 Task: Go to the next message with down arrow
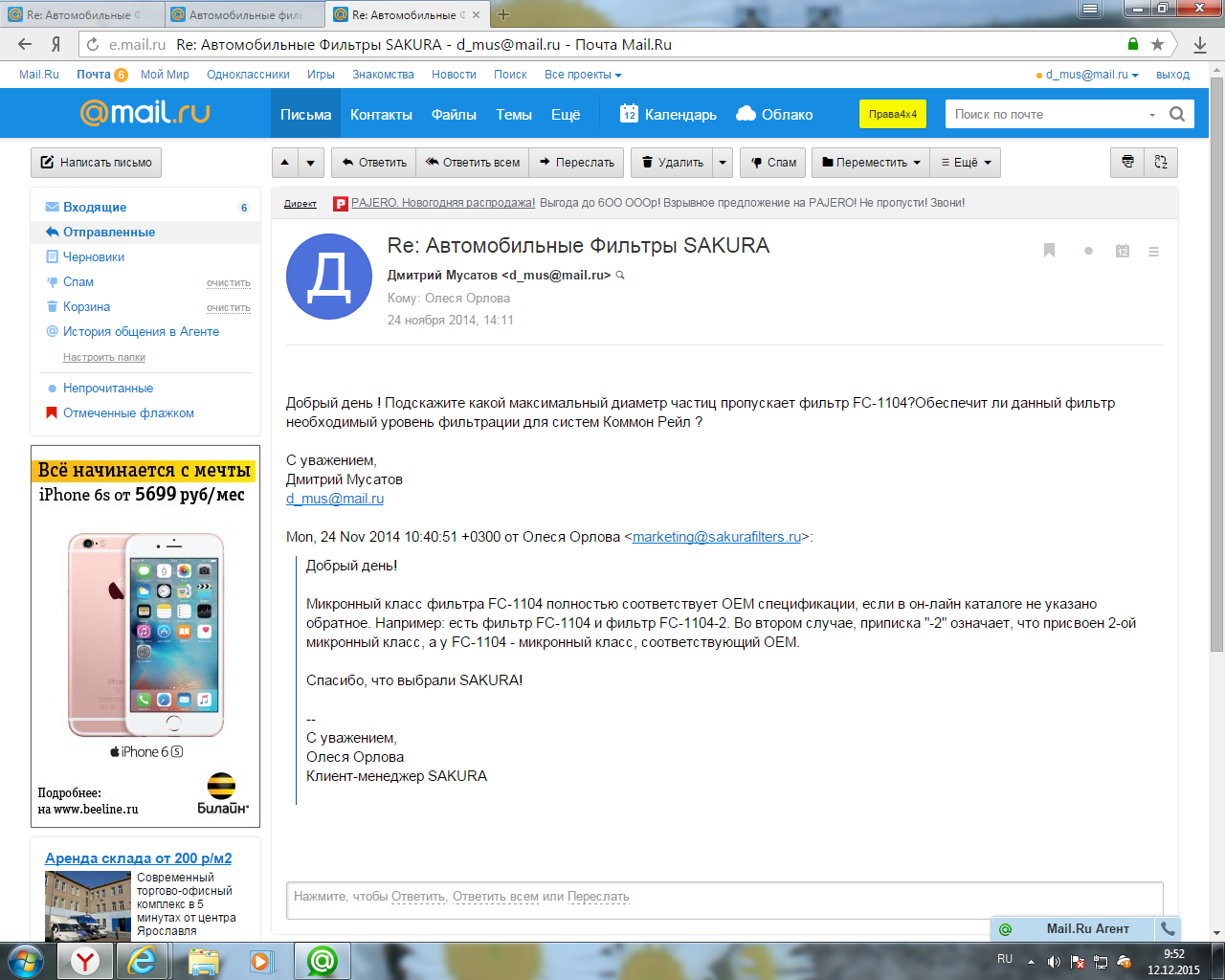coord(311,163)
